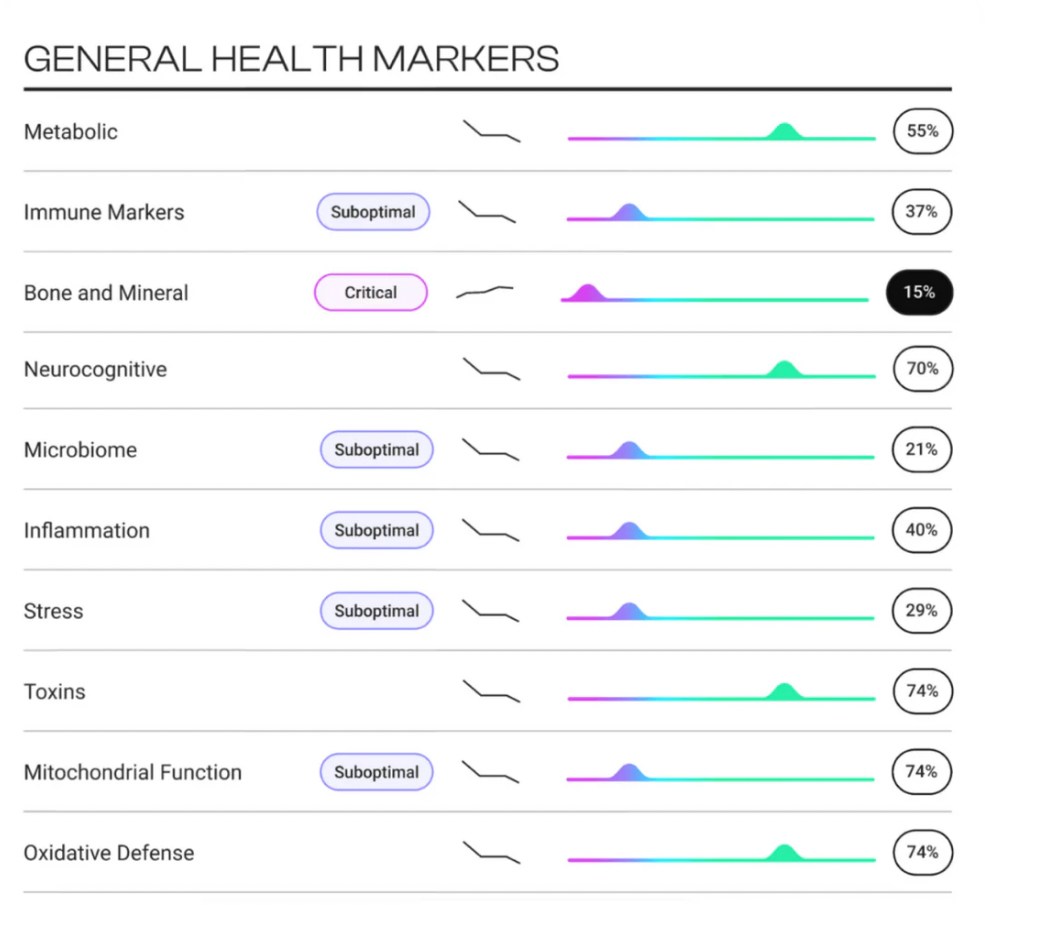
Task: Click the Critical badge for Bone and Mineral
Action: coord(371,293)
